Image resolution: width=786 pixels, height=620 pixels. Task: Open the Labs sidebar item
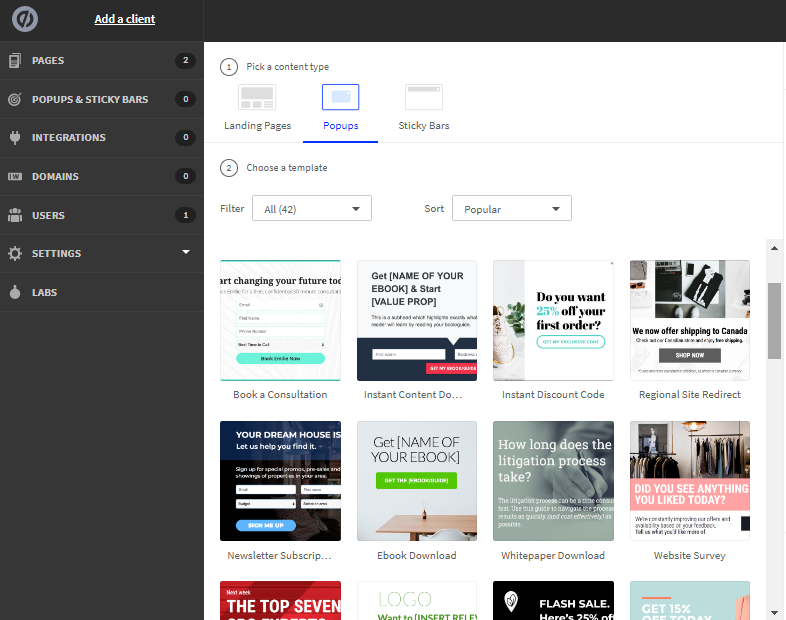click(102, 292)
